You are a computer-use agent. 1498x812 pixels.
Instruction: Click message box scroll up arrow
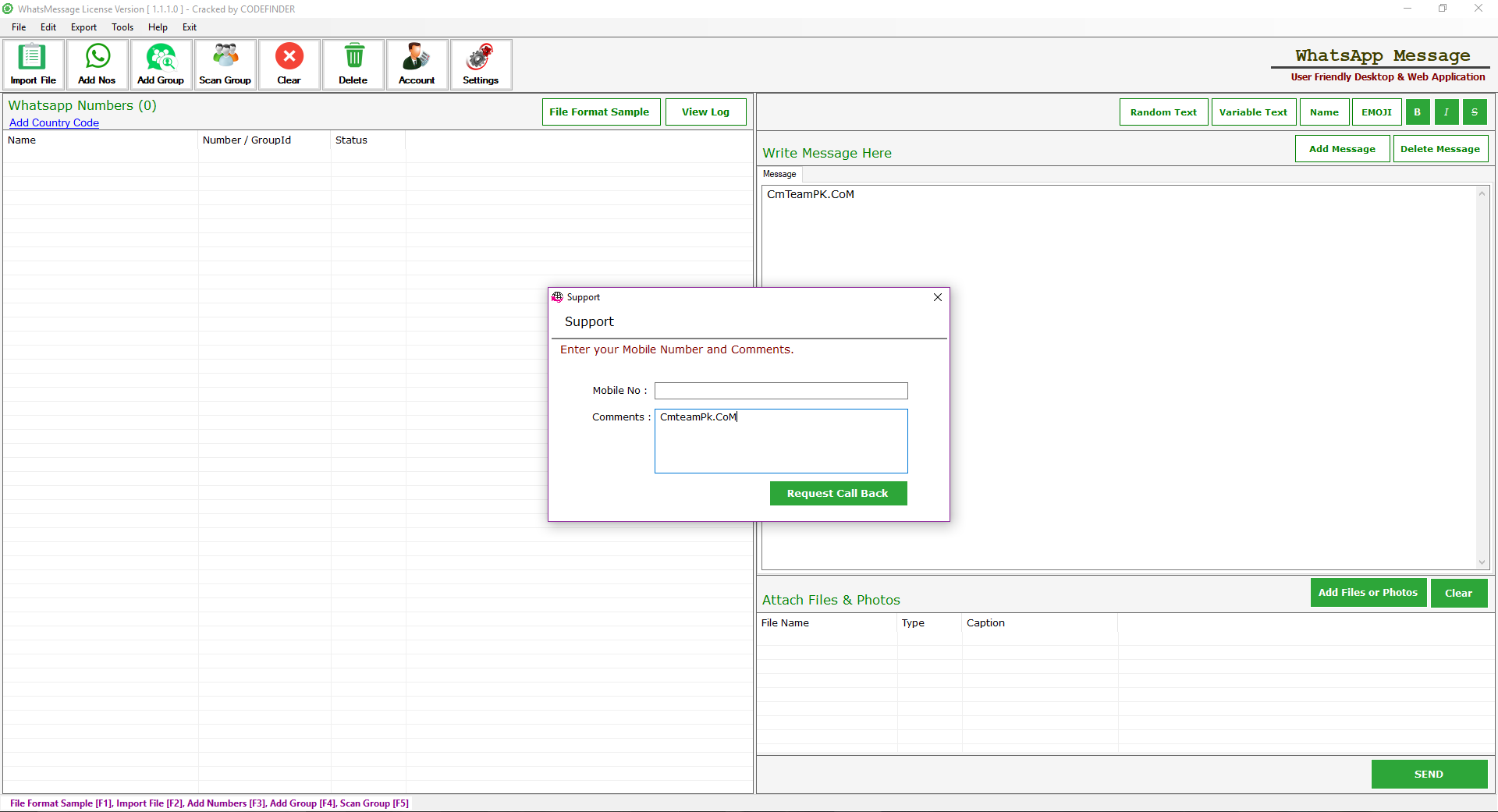(1482, 193)
